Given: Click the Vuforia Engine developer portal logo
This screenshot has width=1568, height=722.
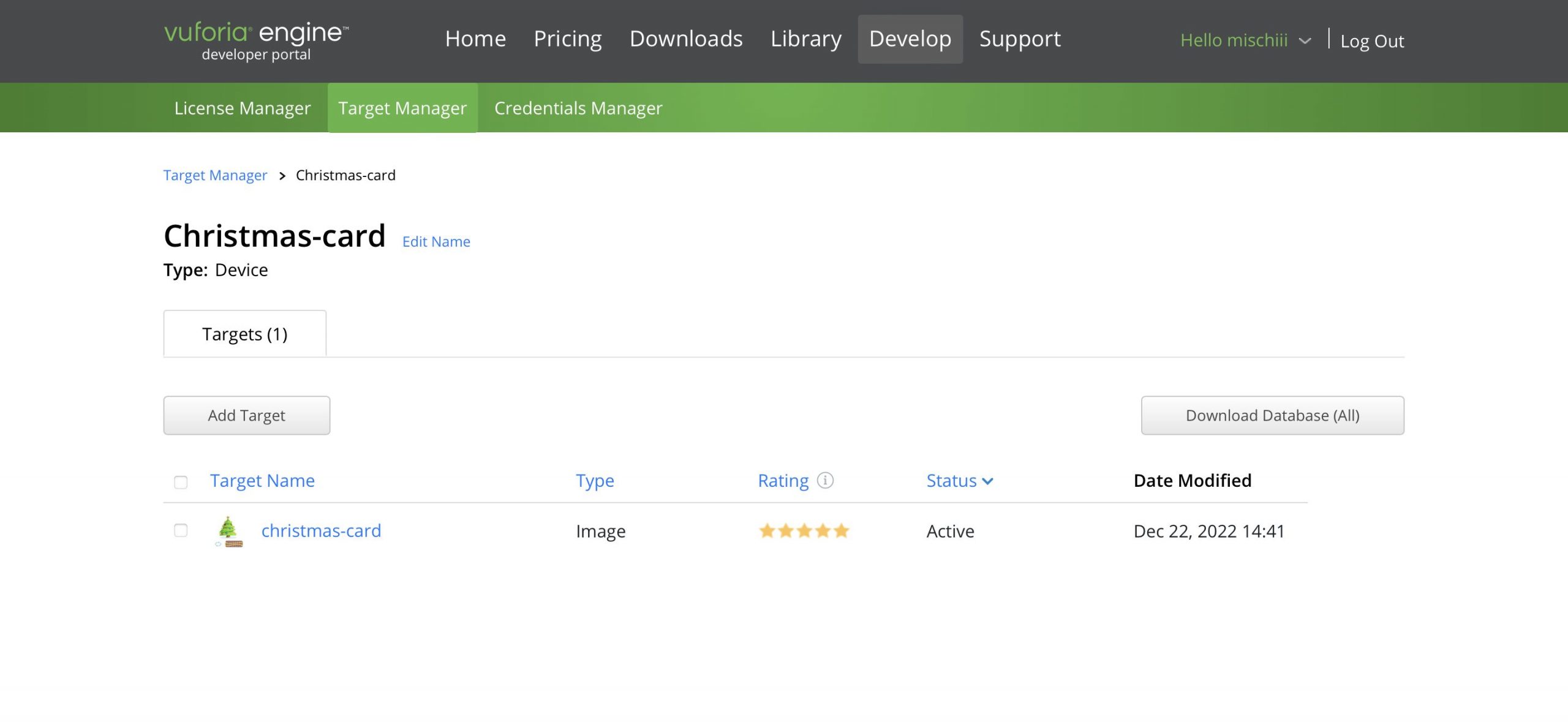Looking at the screenshot, I should pyautogui.click(x=256, y=41).
